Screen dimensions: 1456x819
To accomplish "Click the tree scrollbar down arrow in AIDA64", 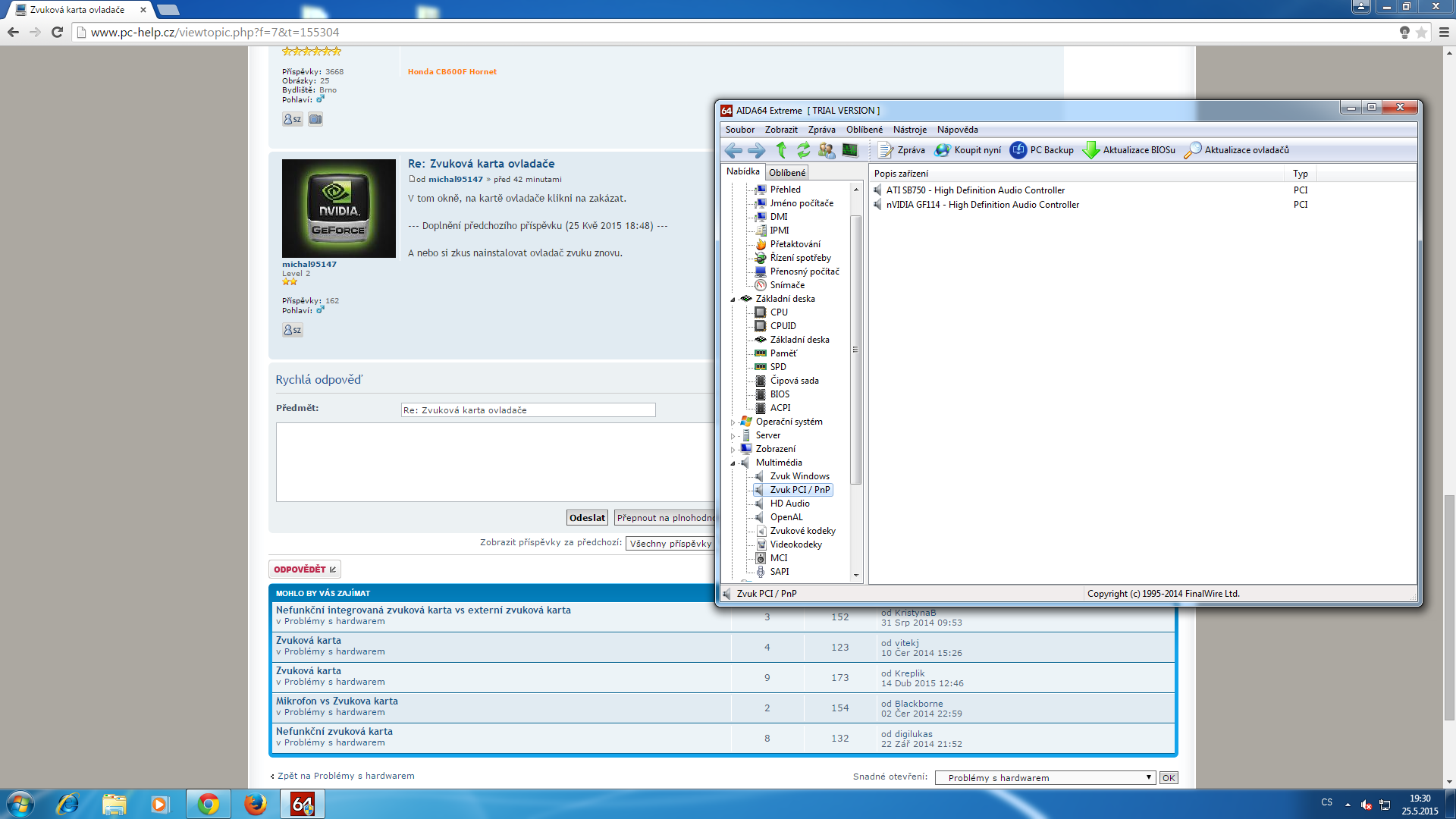I will [x=856, y=576].
